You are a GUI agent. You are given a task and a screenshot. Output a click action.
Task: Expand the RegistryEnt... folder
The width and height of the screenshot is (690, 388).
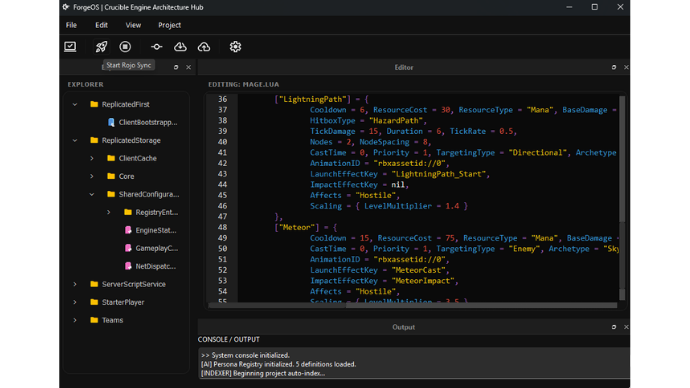[x=109, y=212]
